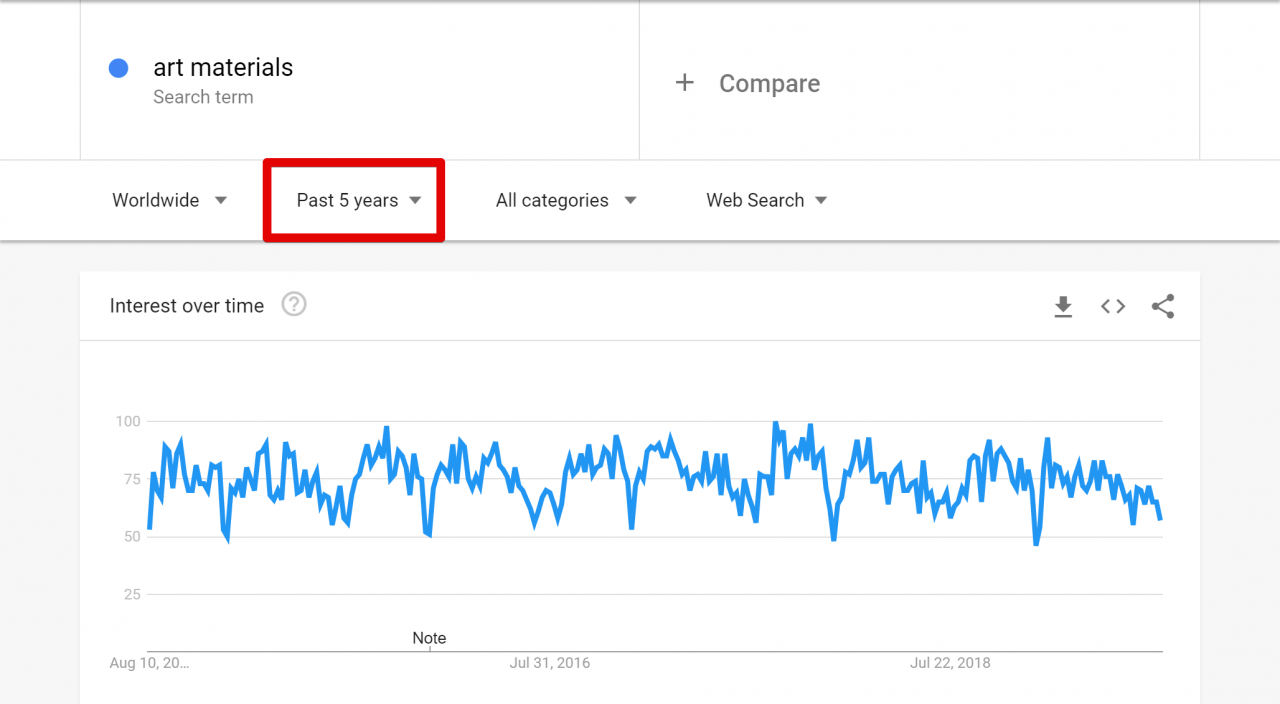The width and height of the screenshot is (1280, 704).
Task: Download the Interest over time data
Action: (1063, 307)
